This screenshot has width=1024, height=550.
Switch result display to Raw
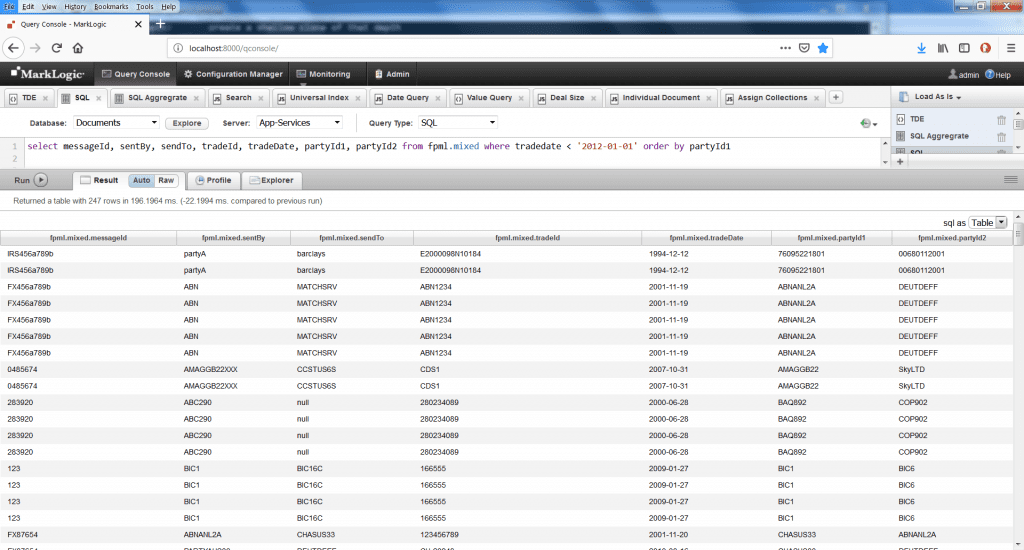(165, 181)
